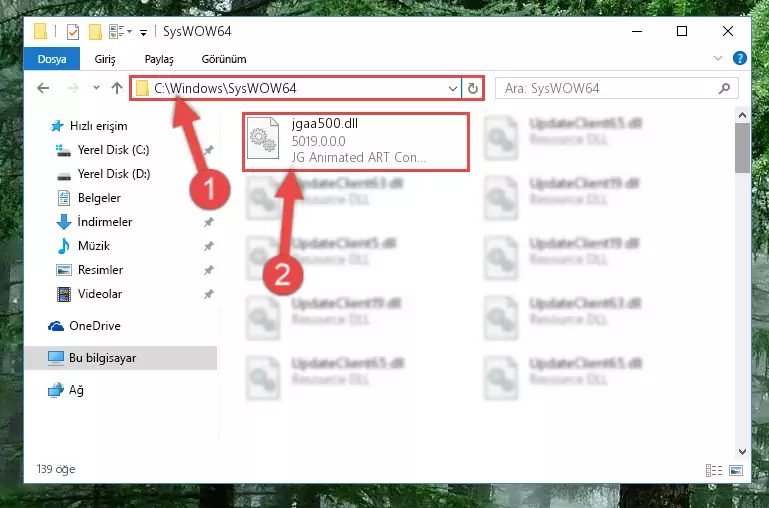Go up one folder level
This screenshot has height=508, width=769.
pyautogui.click(x=117, y=88)
